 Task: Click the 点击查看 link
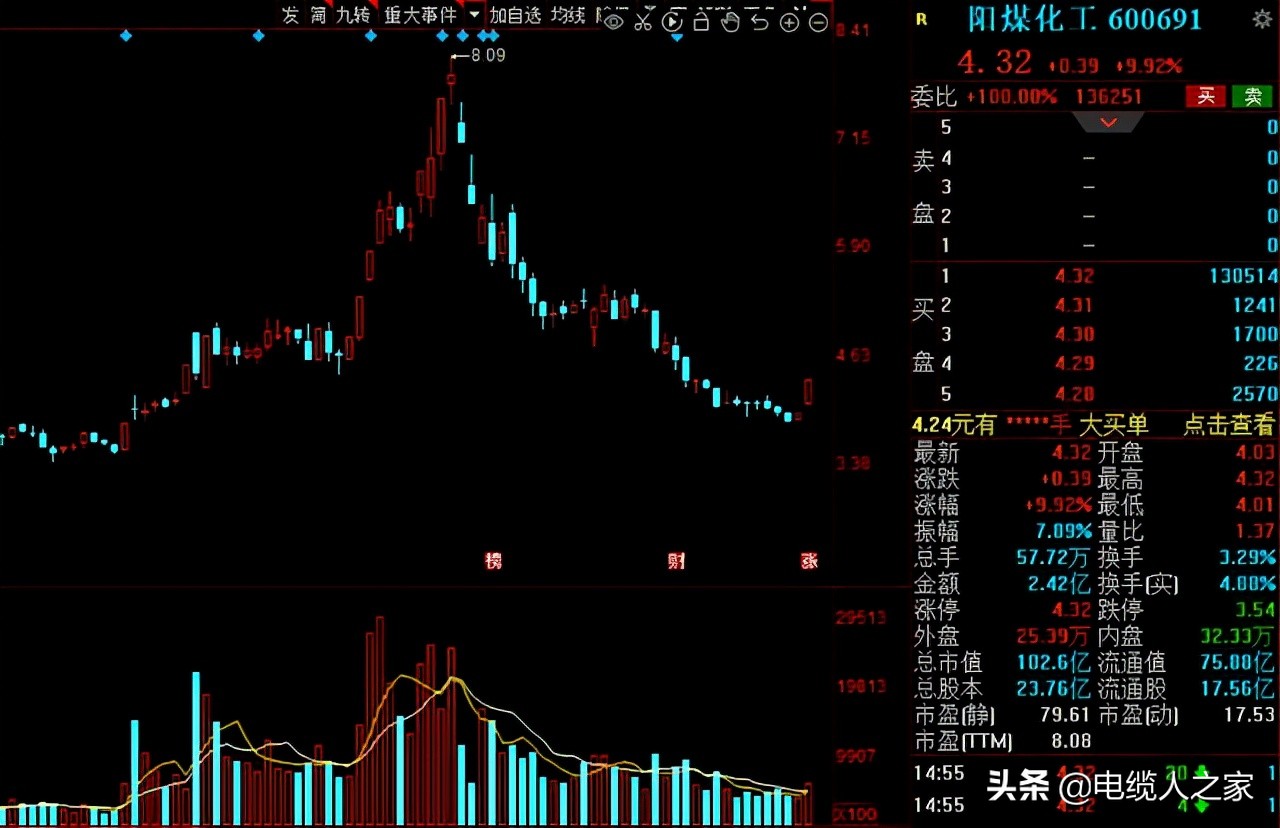click(x=1229, y=424)
